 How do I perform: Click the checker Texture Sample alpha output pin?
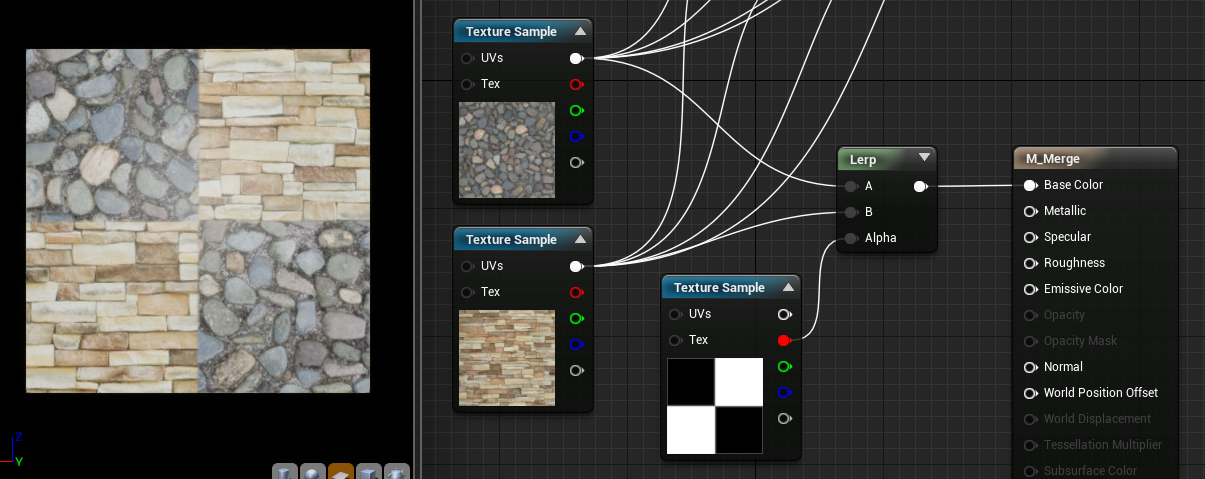(x=784, y=418)
